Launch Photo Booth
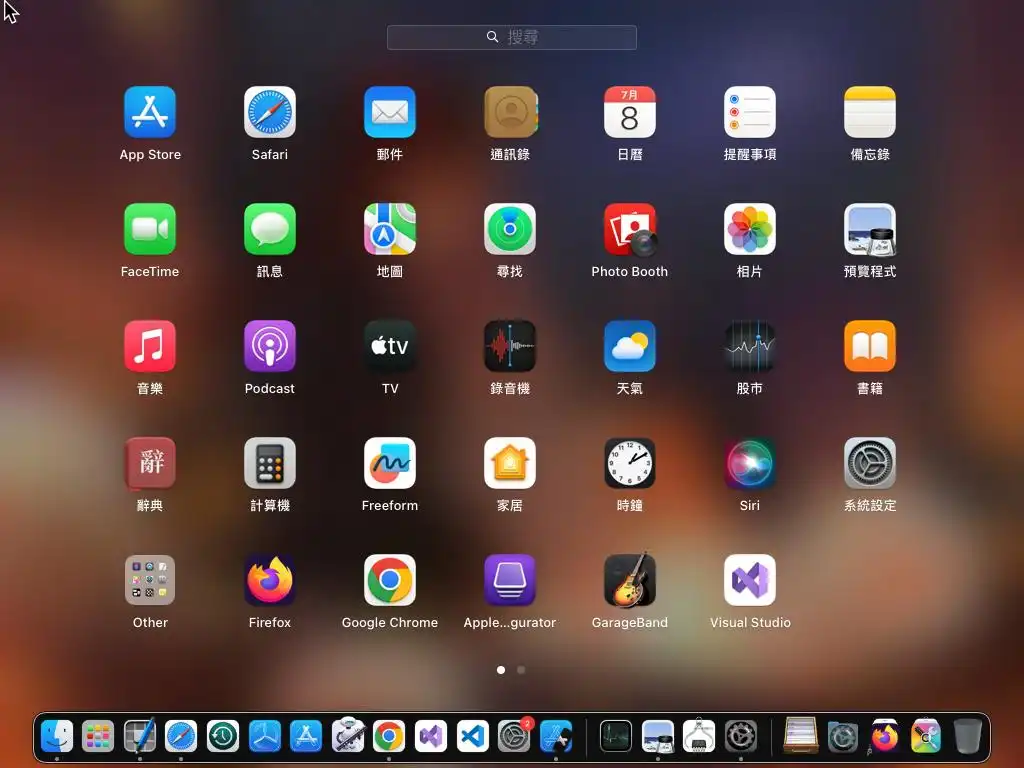 pos(630,229)
